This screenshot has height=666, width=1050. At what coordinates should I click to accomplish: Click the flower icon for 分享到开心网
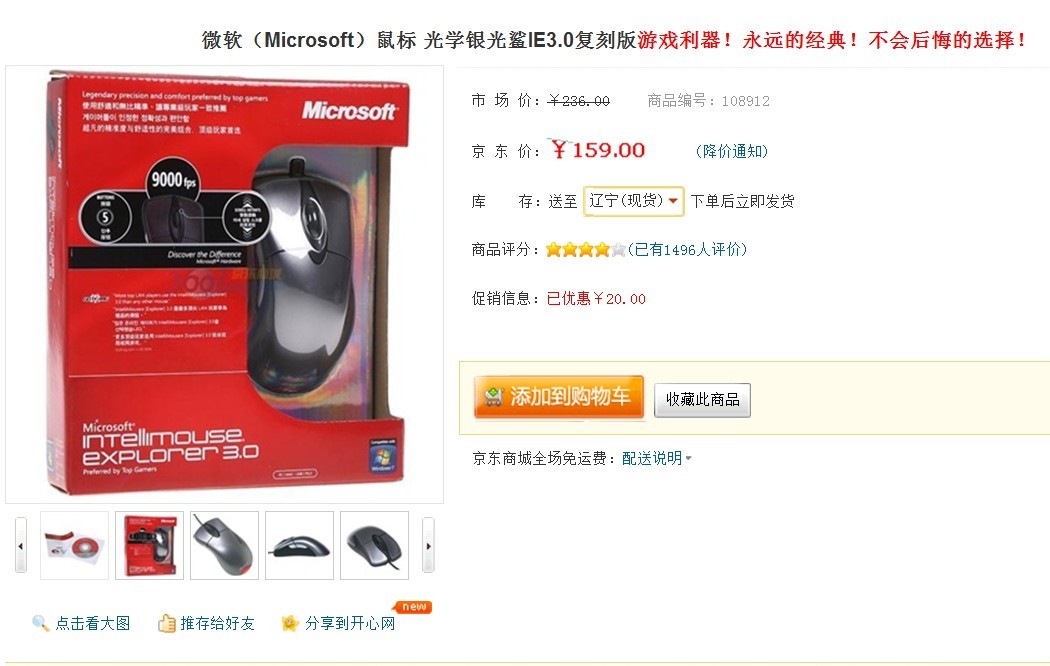coord(289,623)
